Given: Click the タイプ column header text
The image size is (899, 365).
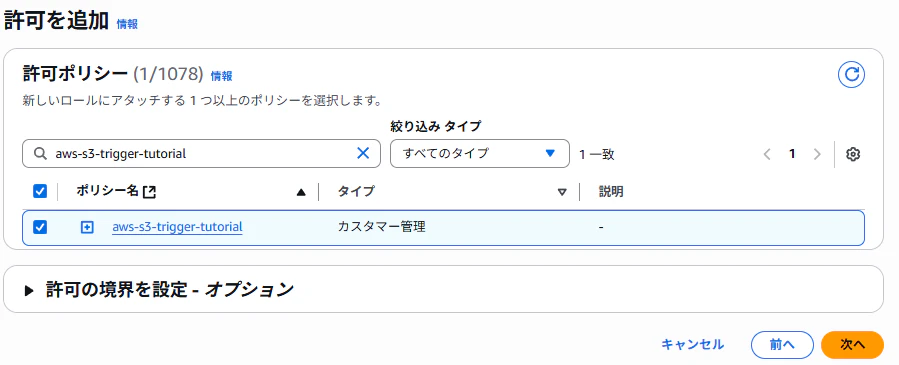Looking at the screenshot, I should click(356, 191).
